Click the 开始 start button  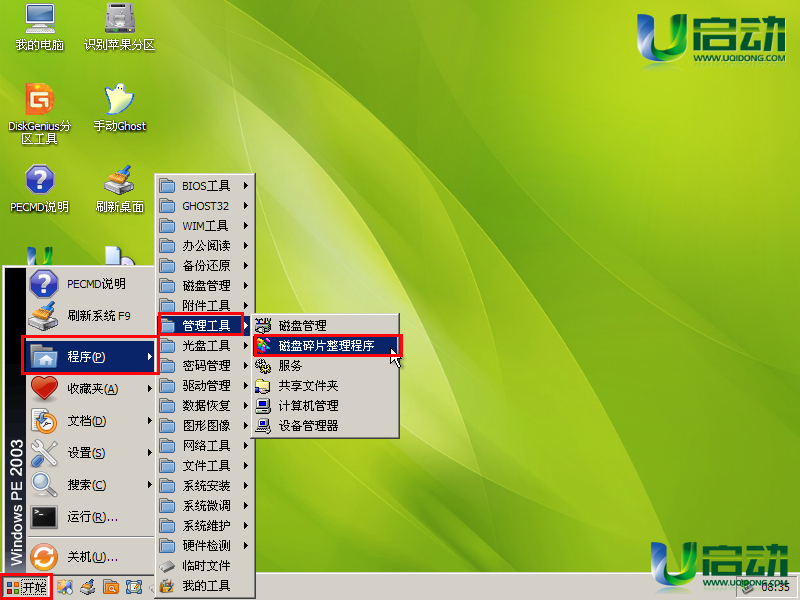point(27,587)
